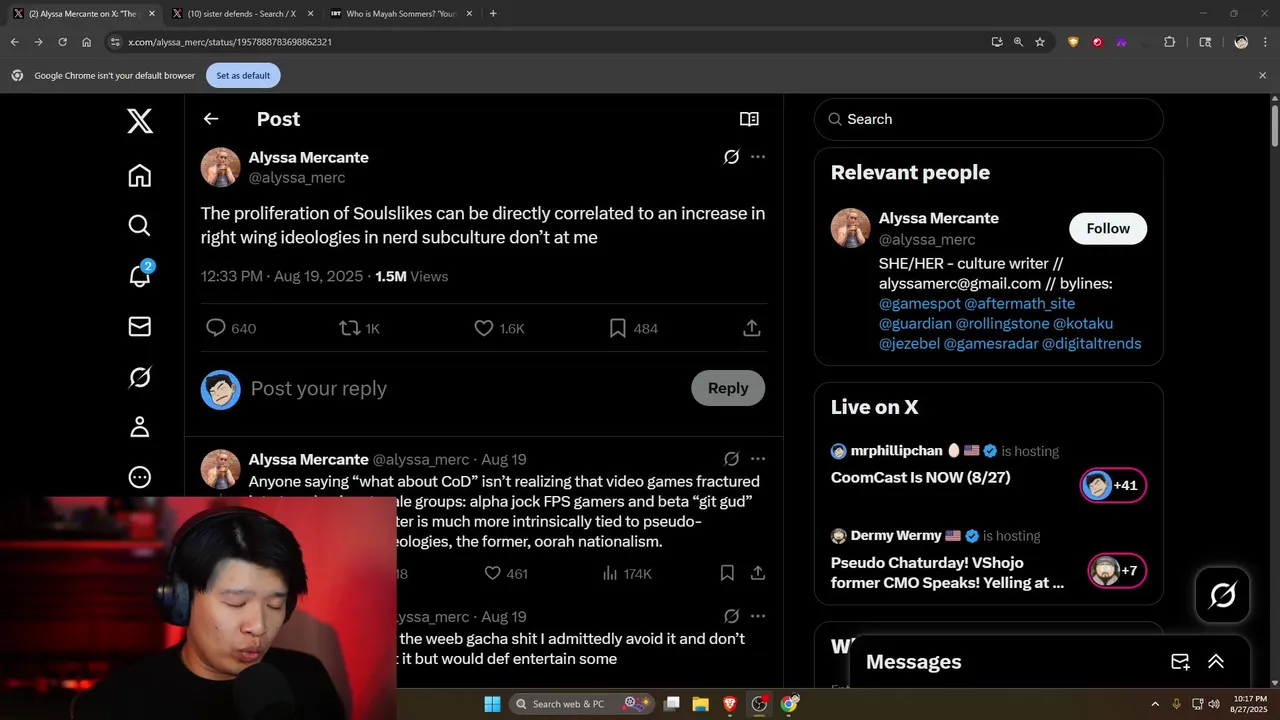
Task: Open more menu on first reply
Action: [x=758, y=459]
